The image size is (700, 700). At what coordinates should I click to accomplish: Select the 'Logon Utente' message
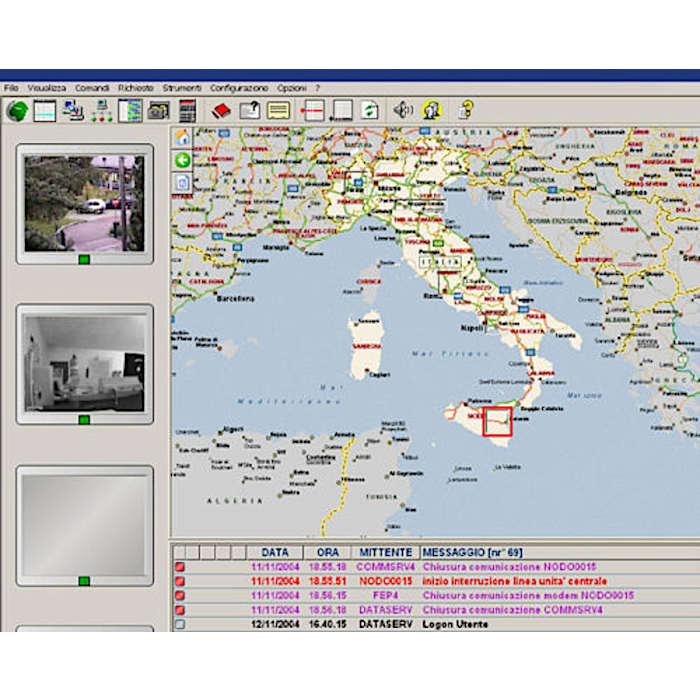455,624
